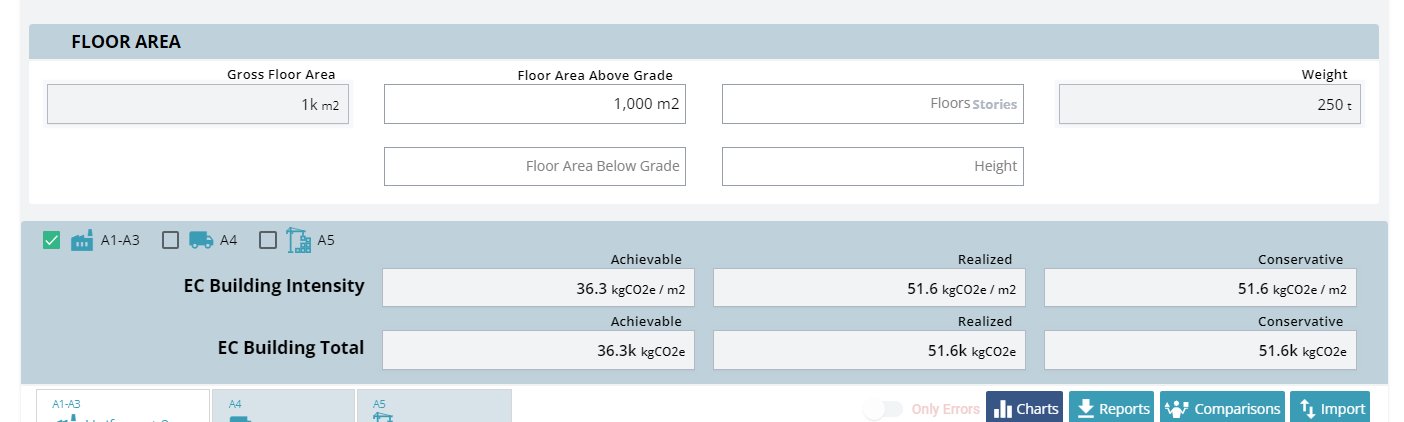Check the A5 stage checkbox
1404x422 pixels.
click(x=268, y=240)
